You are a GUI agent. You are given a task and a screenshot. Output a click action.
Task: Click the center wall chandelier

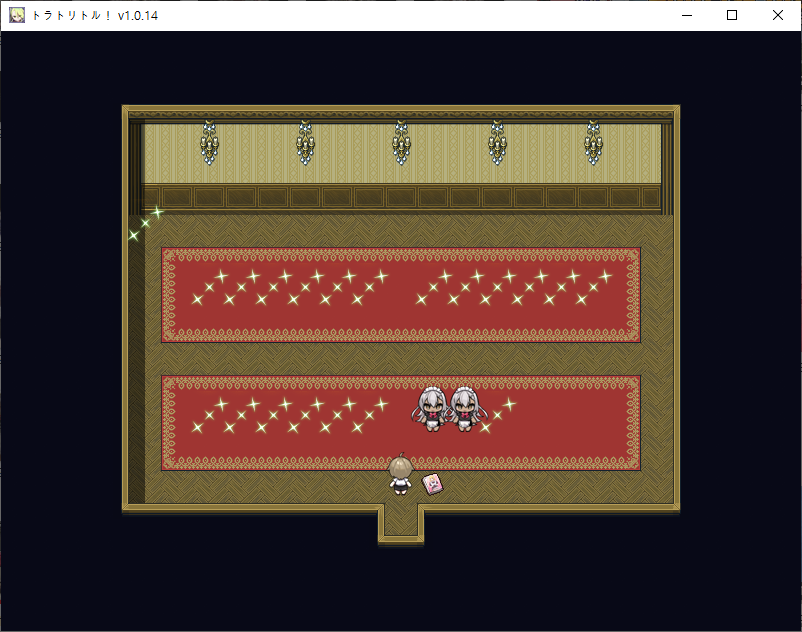[x=402, y=143]
